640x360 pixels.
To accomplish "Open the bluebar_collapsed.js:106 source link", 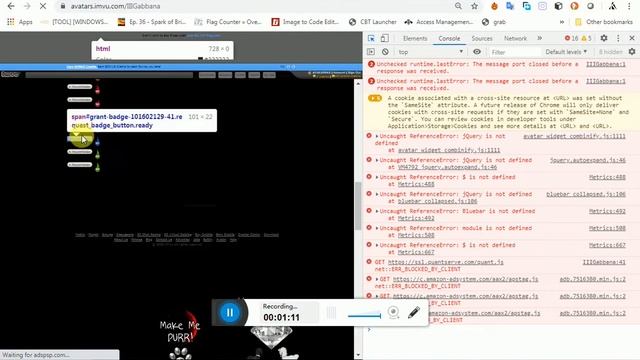I will click(586, 194).
